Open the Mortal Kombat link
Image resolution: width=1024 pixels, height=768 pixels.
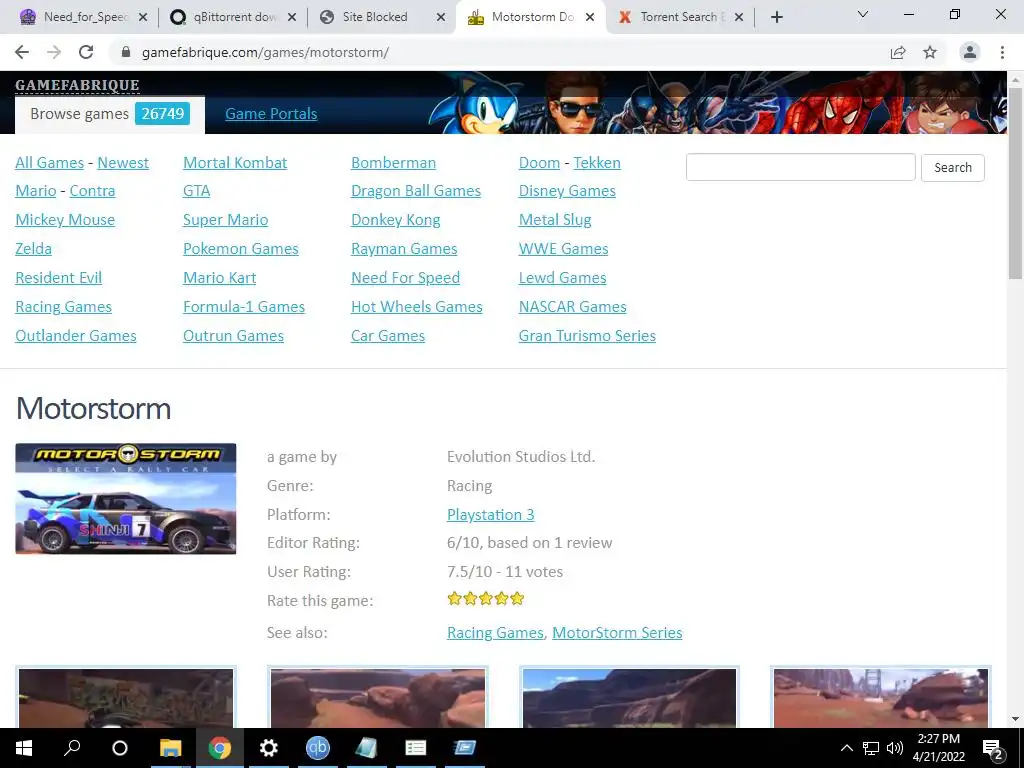click(x=235, y=163)
